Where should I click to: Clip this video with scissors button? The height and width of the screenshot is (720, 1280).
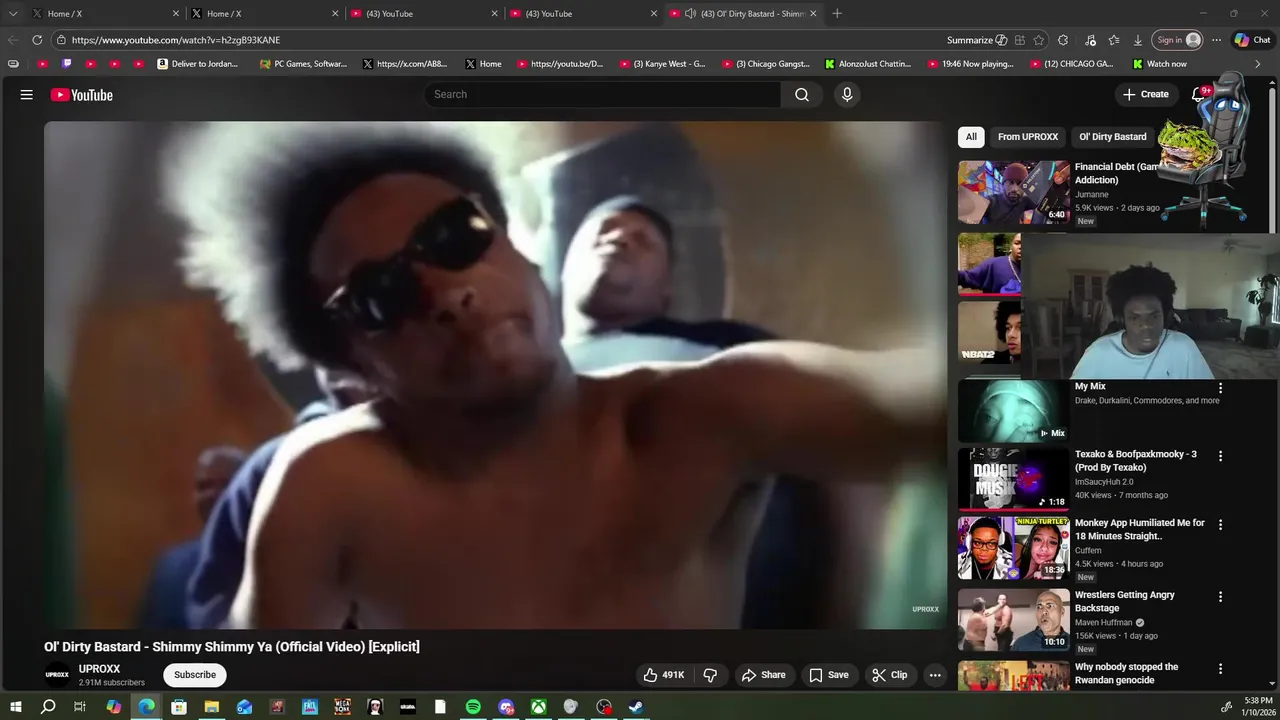tap(890, 675)
